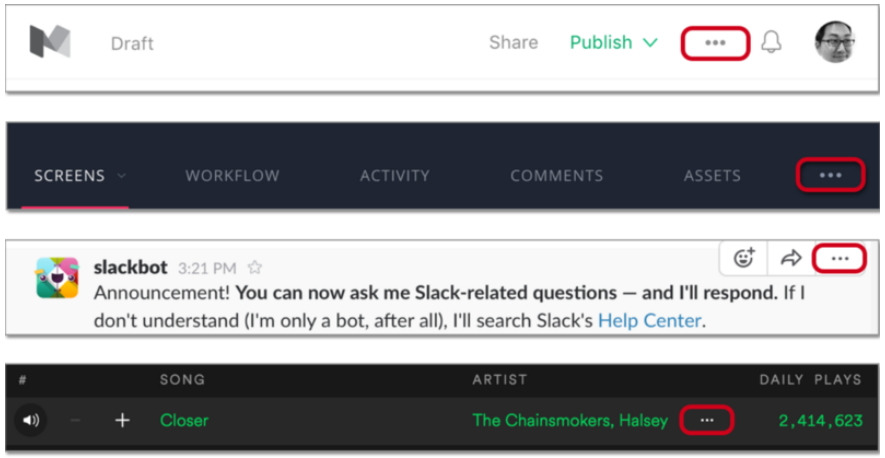Open the user profile avatar menu

click(x=834, y=42)
